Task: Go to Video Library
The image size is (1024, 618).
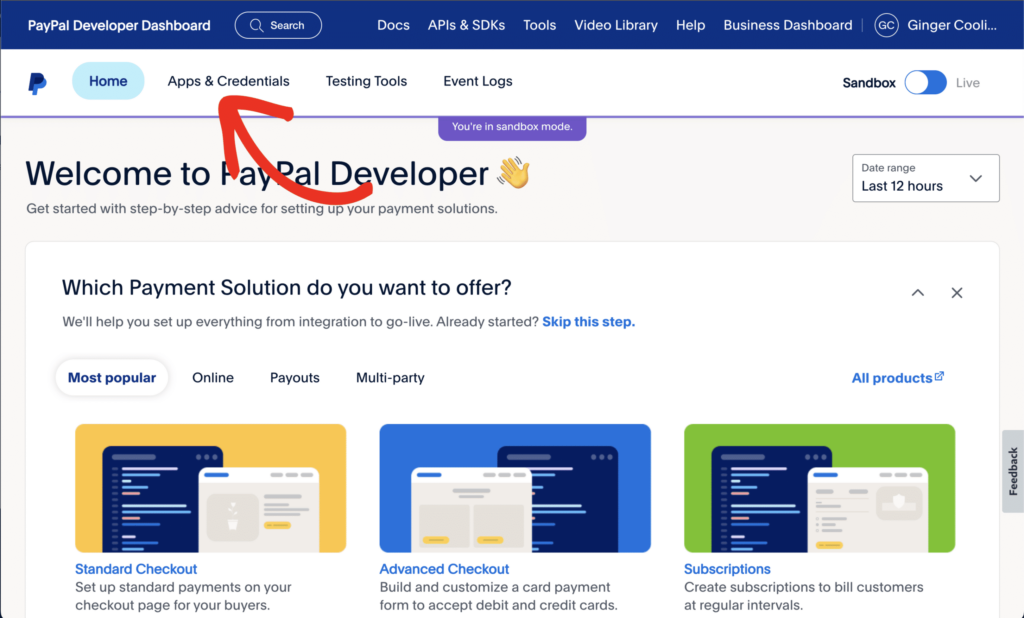Action: pyautogui.click(x=616, y=25)
